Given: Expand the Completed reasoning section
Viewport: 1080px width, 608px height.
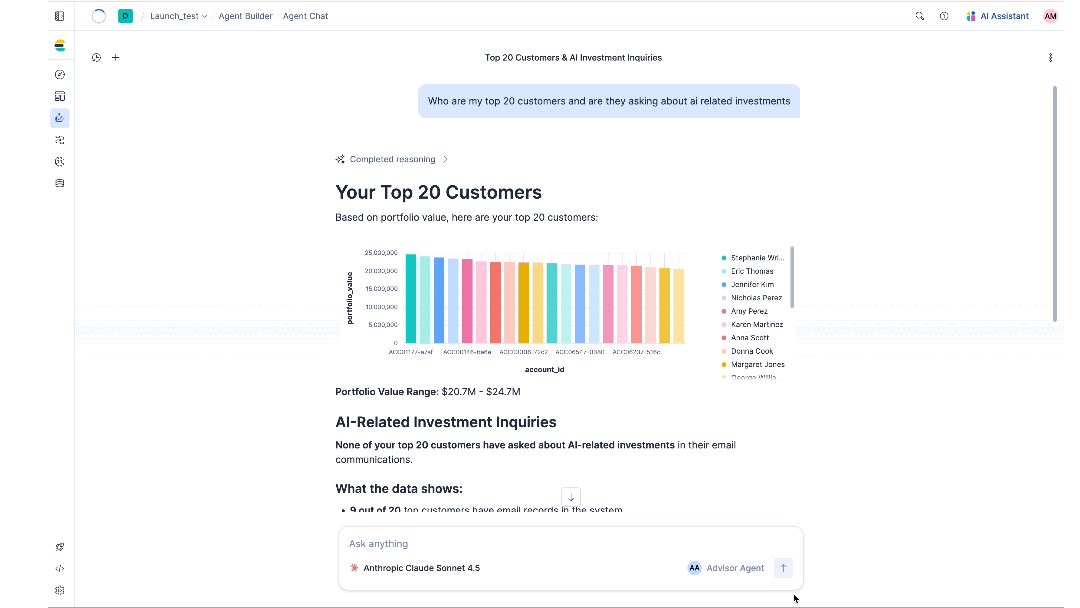Looking at the screenshot, I should (x=392, y=159).
